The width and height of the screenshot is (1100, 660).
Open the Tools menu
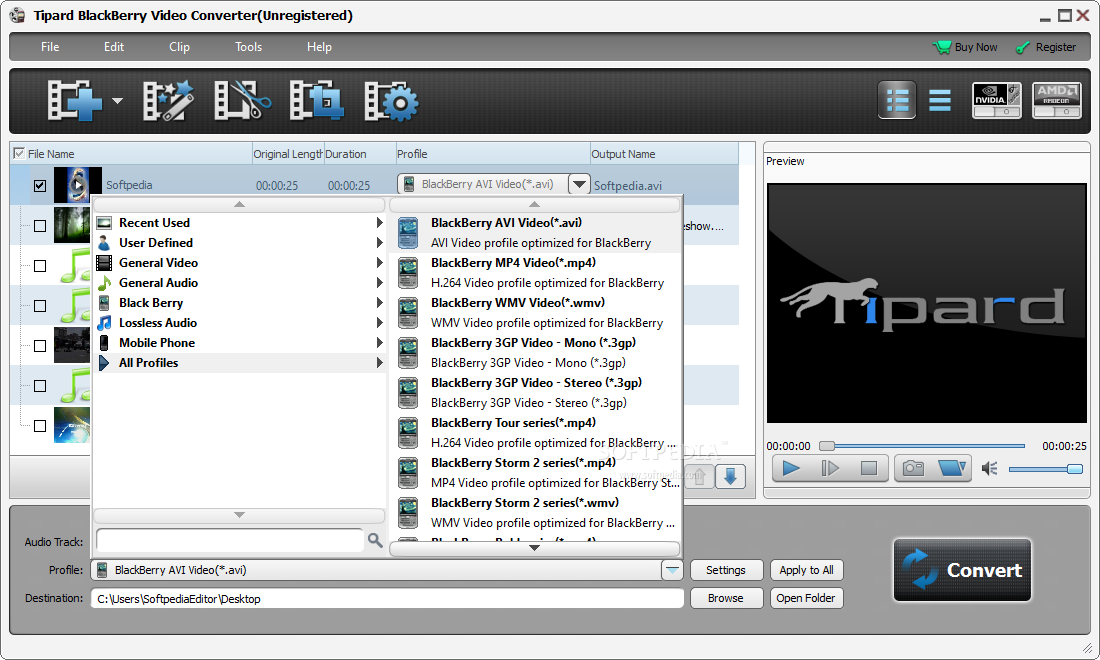[248, 47]
